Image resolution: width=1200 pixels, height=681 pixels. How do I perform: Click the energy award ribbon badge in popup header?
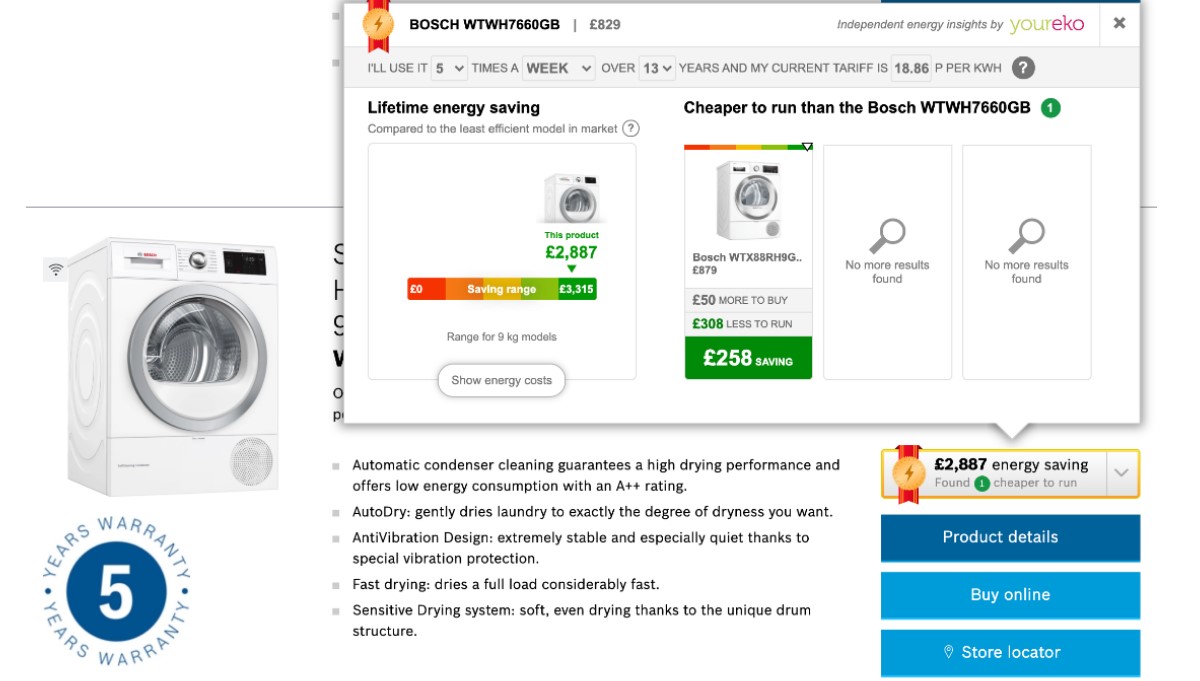tap(378, 25)
